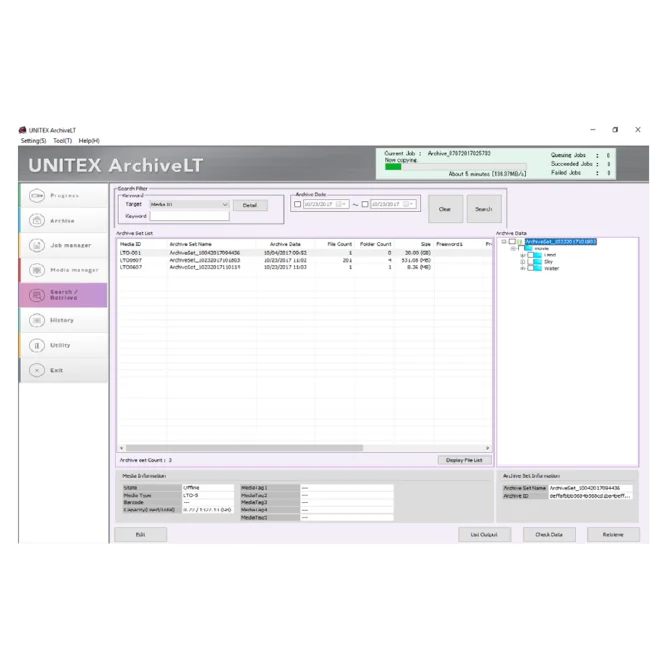
Task: Focus the Keyword input field
Action: coord(189,216)
